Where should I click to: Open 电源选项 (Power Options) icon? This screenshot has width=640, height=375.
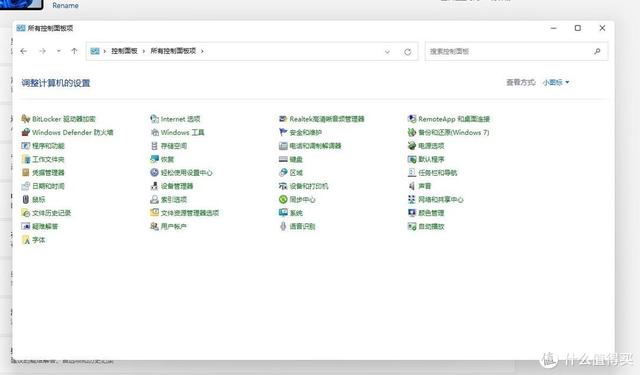coord(412,146)
